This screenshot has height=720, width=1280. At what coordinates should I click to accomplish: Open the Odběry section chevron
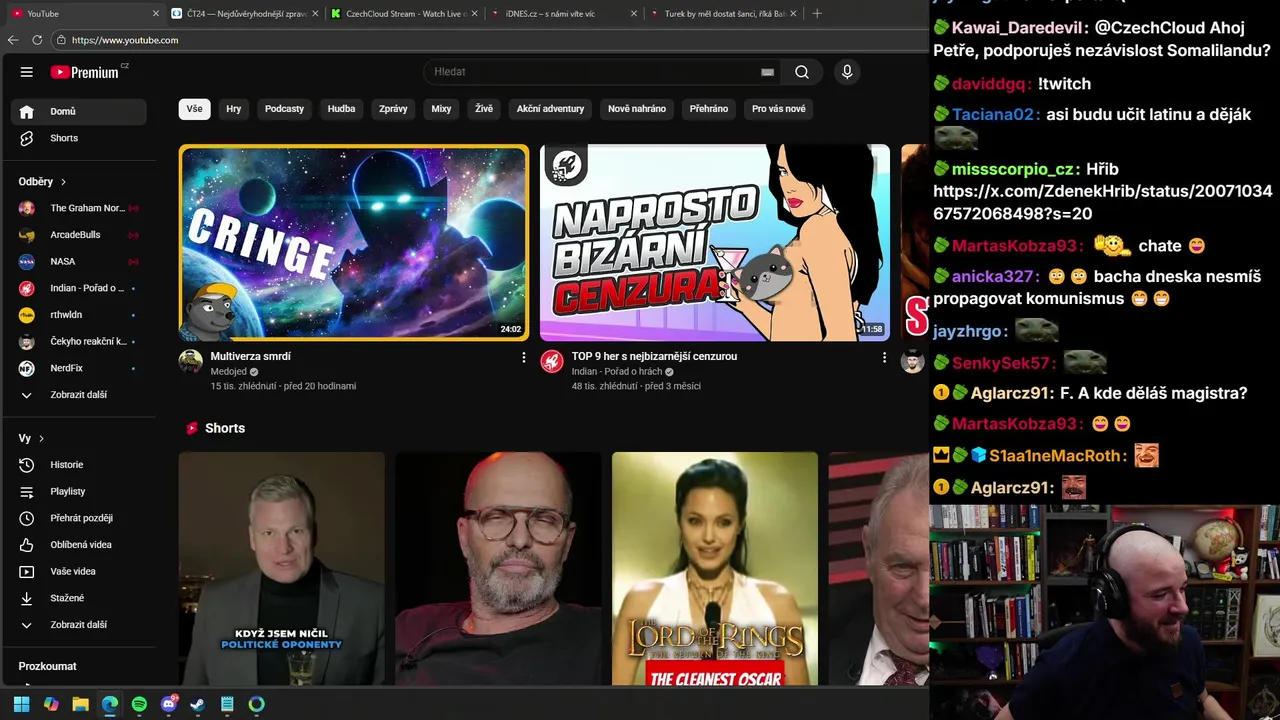[63, 182]
